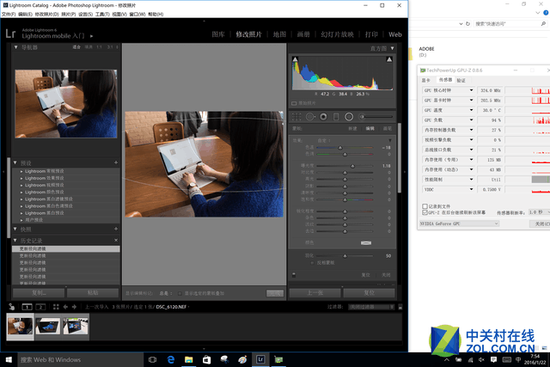Screen dimensions: 550x367
Task: Click the Copy button under left panel
Action: coord(39,293)
